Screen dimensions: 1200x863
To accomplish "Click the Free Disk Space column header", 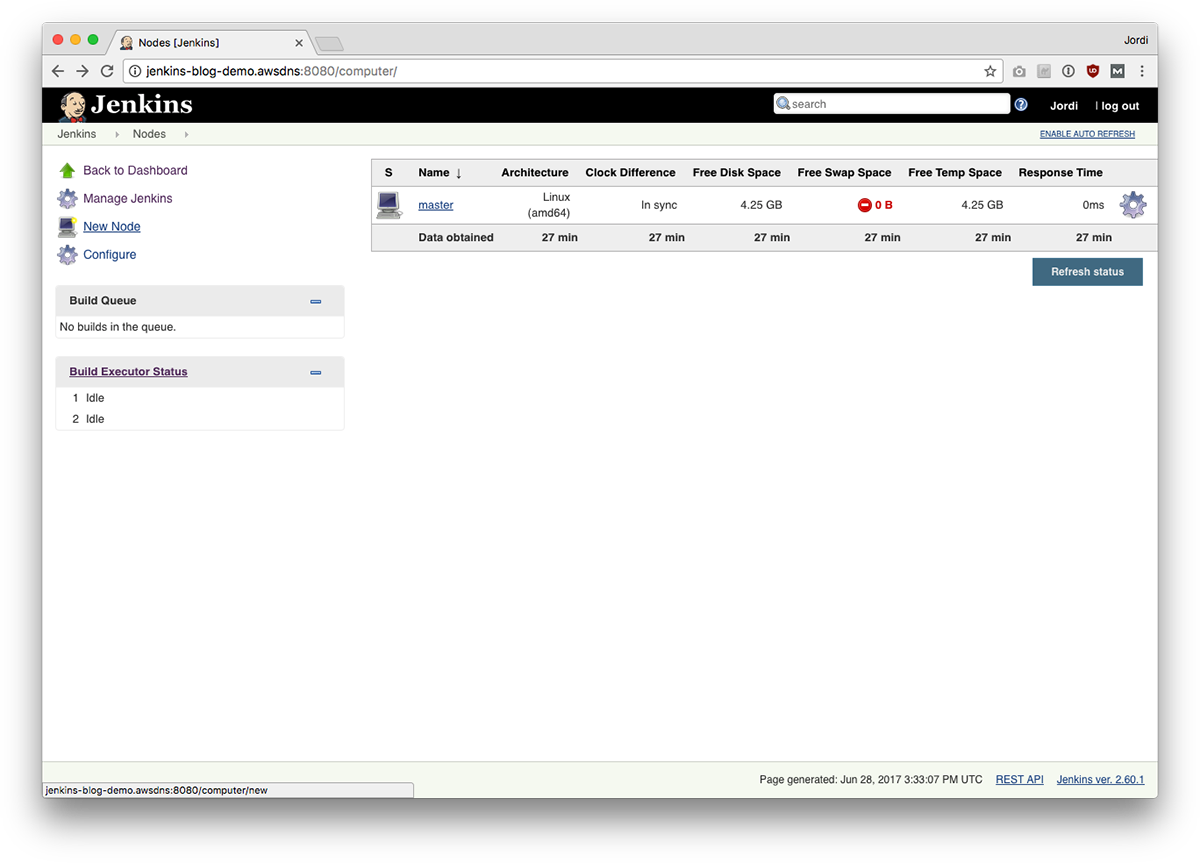I will 737,173.
